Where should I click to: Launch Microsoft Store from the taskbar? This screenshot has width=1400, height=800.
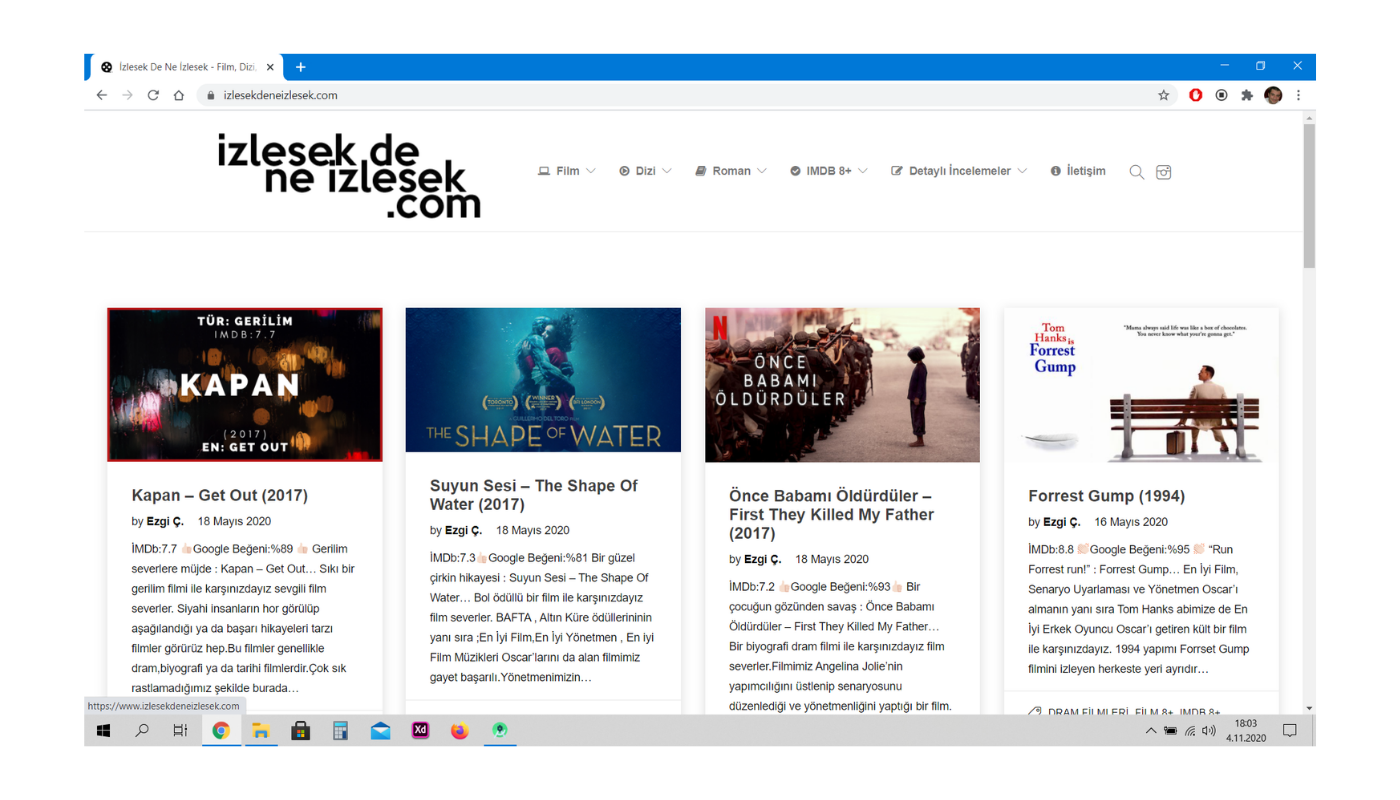tap(300, 731)
